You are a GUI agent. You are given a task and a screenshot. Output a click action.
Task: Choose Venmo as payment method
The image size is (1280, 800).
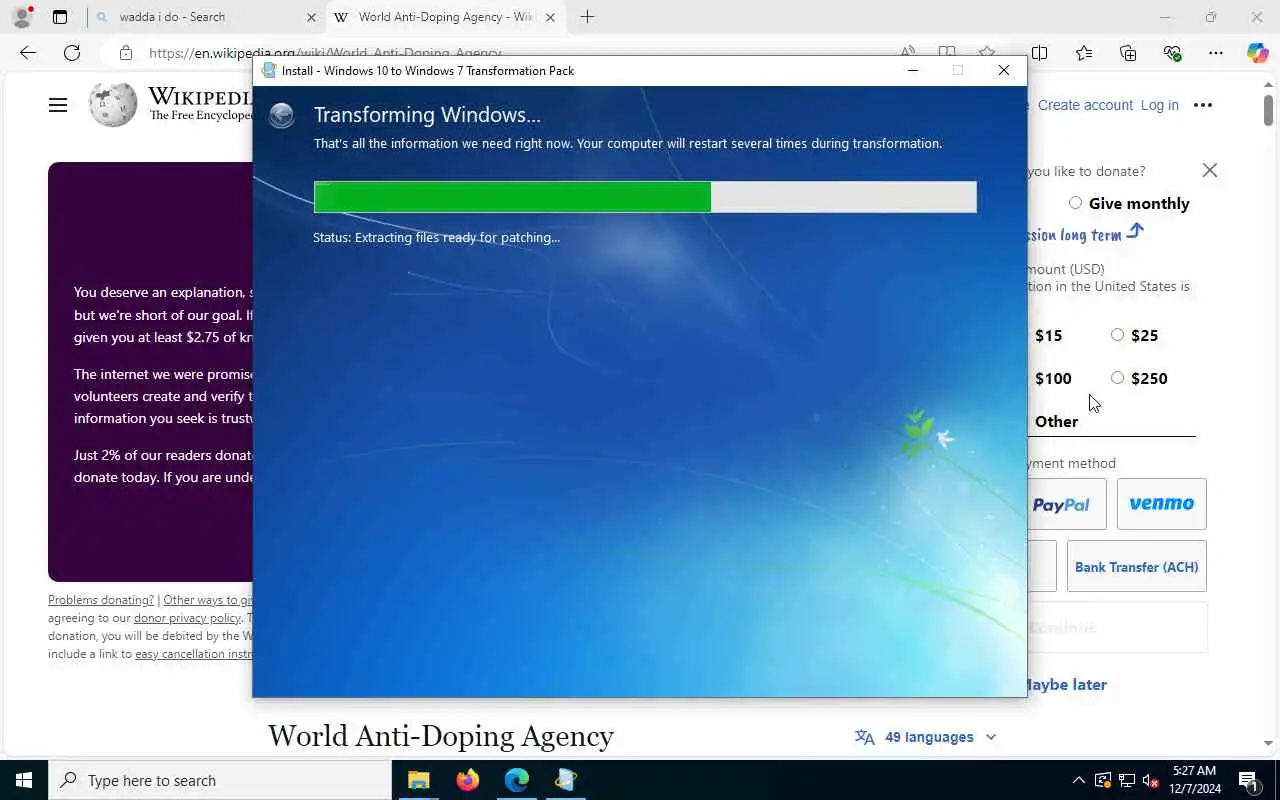click(x=1162, y=504)
